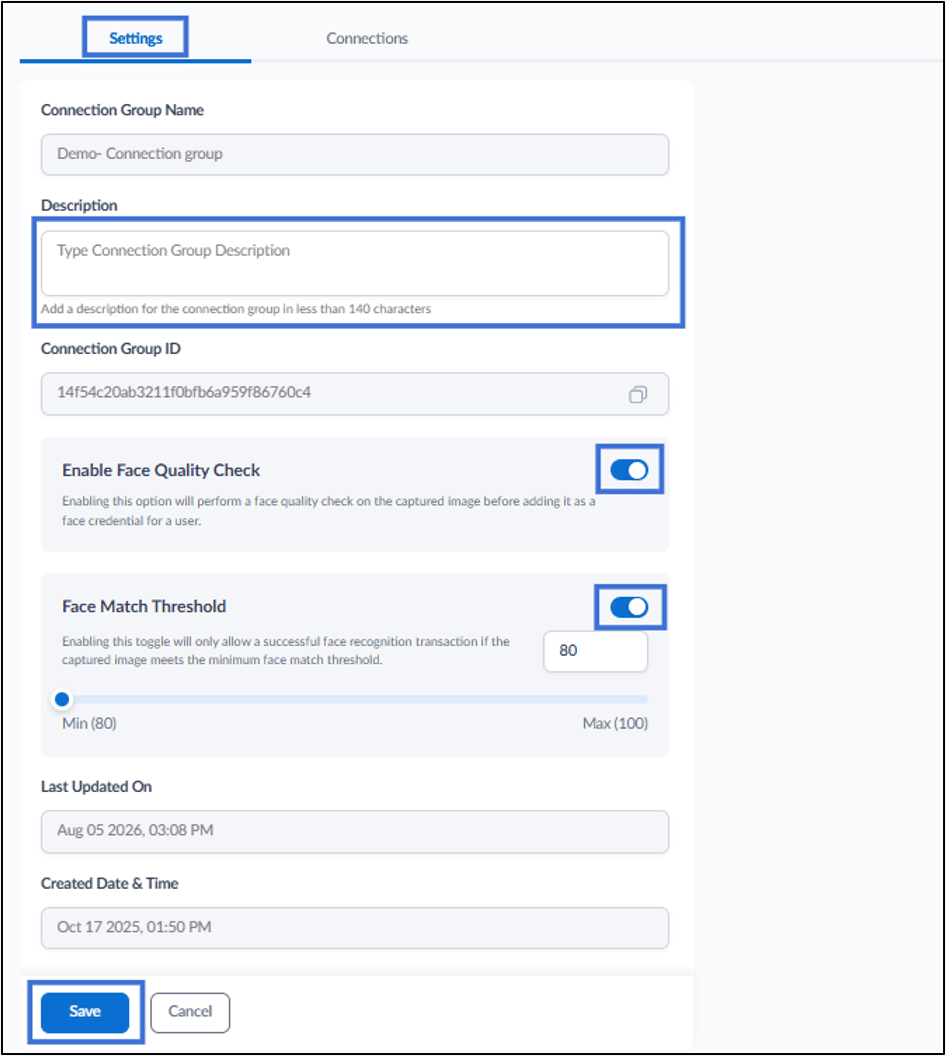946x1056 pixels.
Task: Click the 'Max (100)' slider label
Action: (x=615, y=723)
